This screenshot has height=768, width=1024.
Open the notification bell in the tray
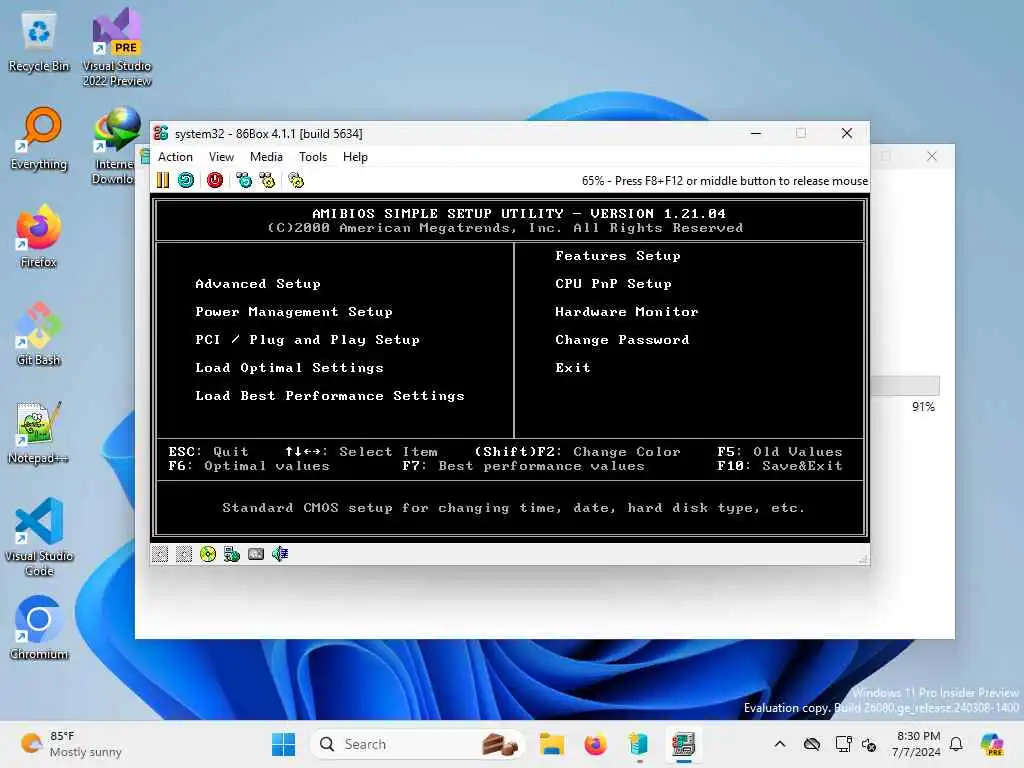[x=956, y=744]
